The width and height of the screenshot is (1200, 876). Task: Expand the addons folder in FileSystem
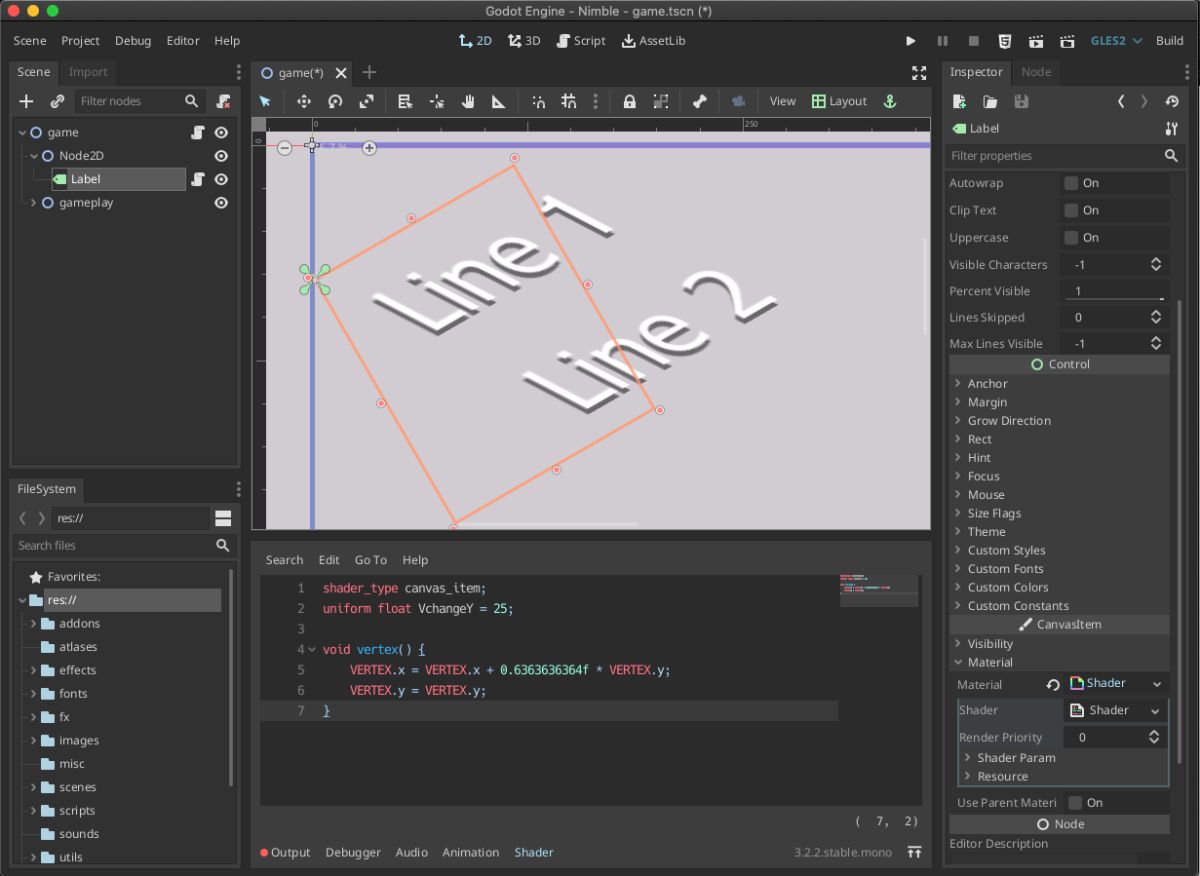(x=33, y=624)
